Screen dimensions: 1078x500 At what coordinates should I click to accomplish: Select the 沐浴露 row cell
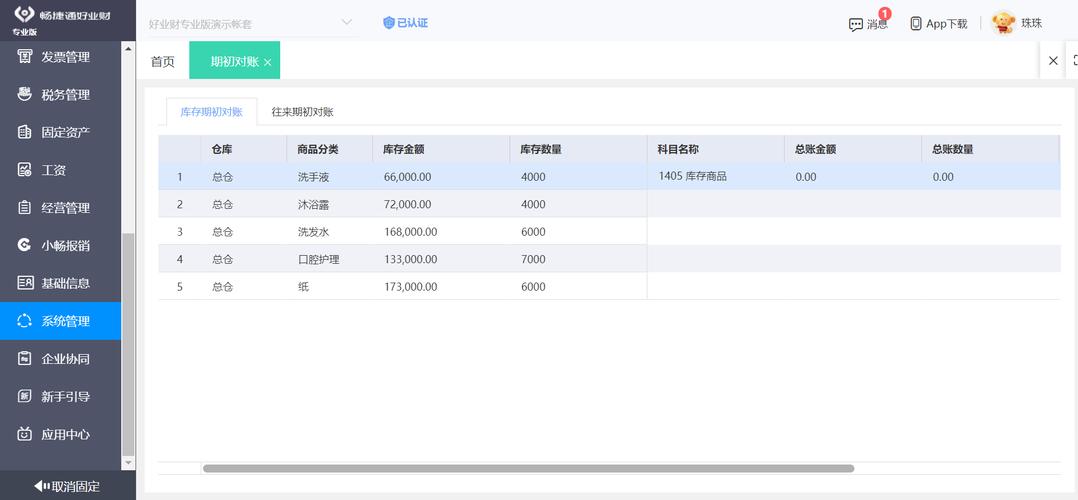(329, 204)
